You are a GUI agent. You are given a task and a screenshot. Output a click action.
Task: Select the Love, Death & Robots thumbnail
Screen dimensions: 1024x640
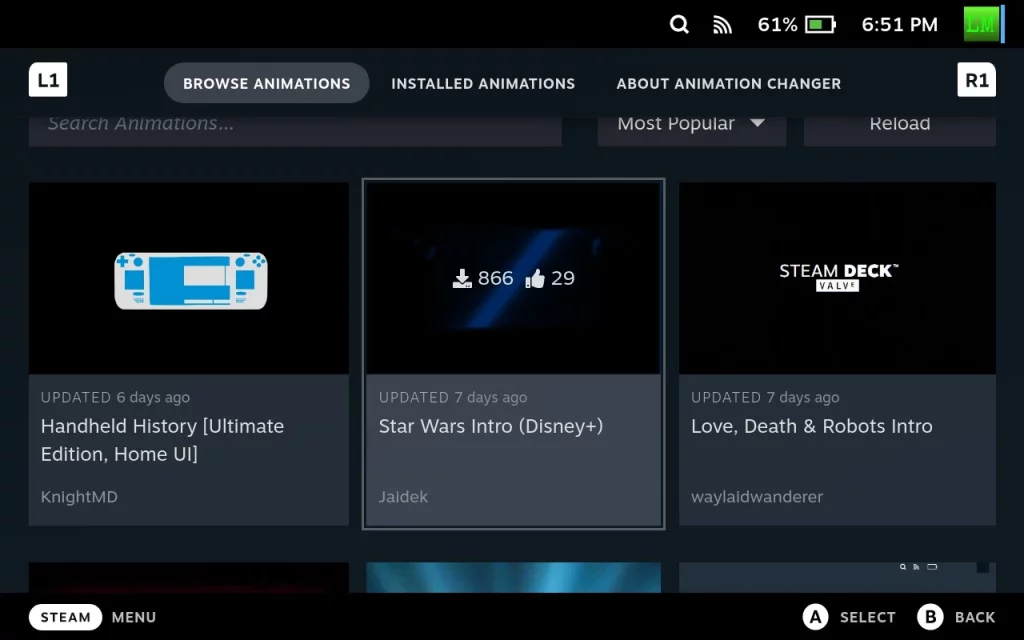point(837,278)
